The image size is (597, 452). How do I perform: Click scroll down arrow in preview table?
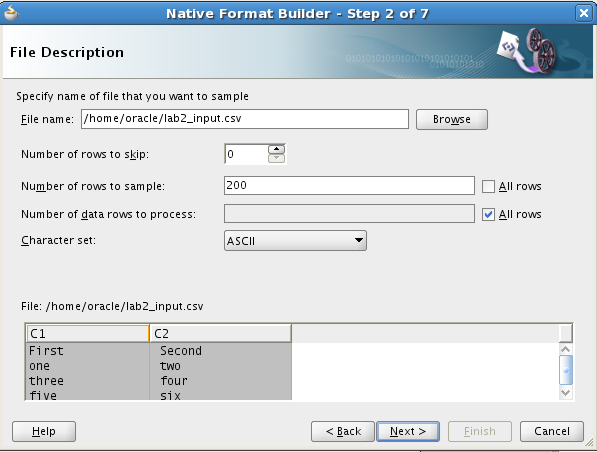[x=566, y=393]
